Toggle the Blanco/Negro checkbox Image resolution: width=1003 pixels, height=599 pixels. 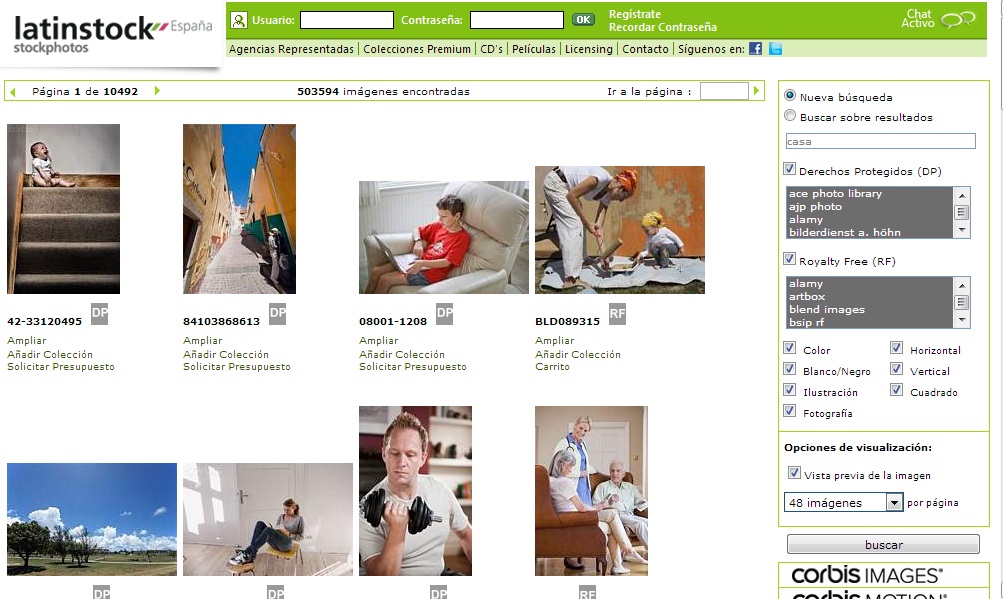pyautogui.click(x=790, y=369)
